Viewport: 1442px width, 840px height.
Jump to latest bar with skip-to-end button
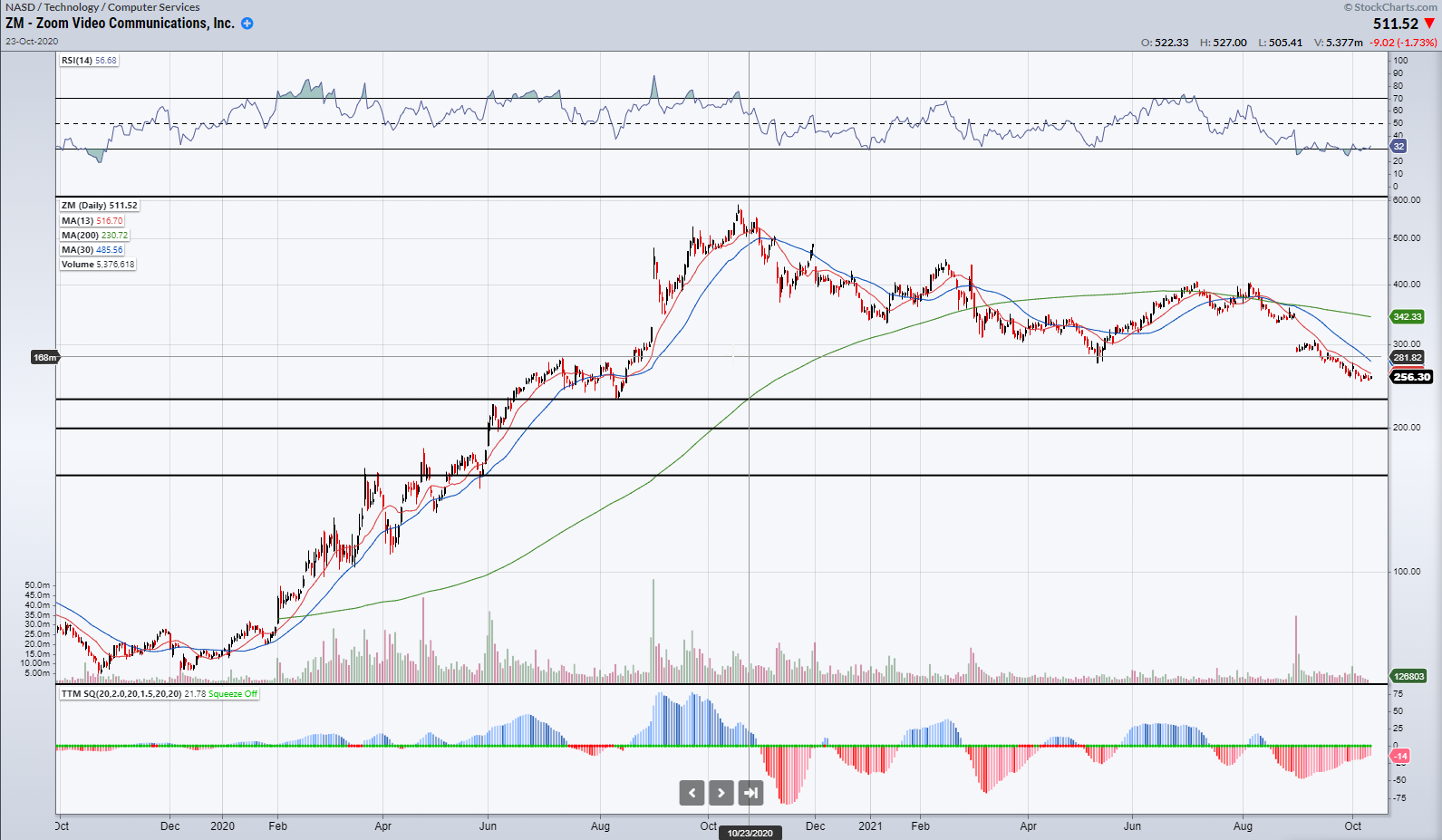(750, 793)
